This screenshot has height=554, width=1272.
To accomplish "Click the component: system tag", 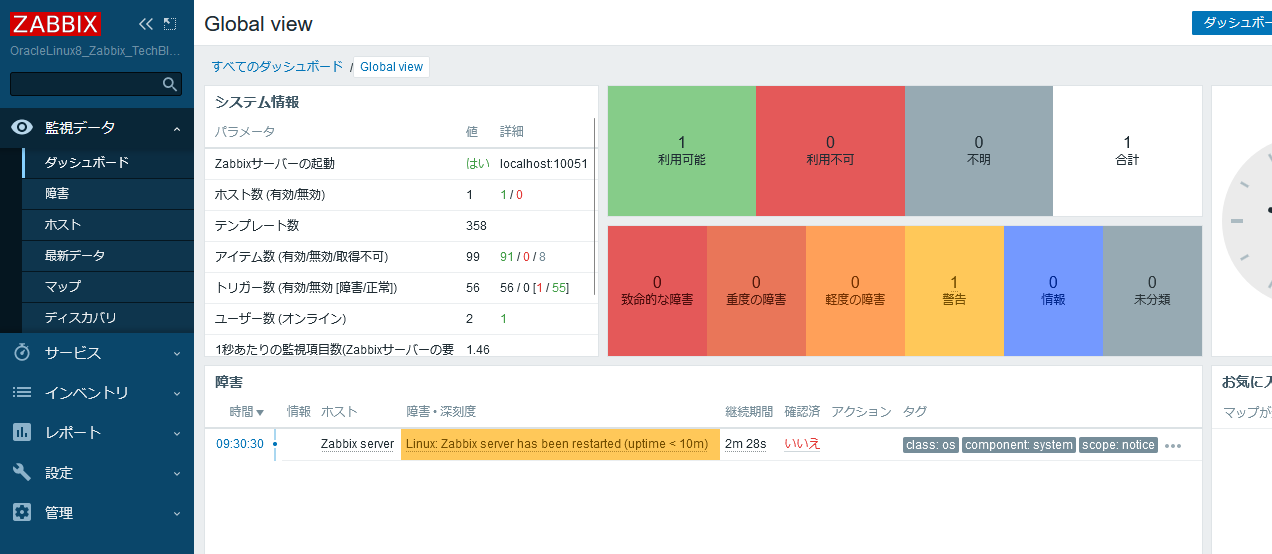I will (x=1018, y=445).
